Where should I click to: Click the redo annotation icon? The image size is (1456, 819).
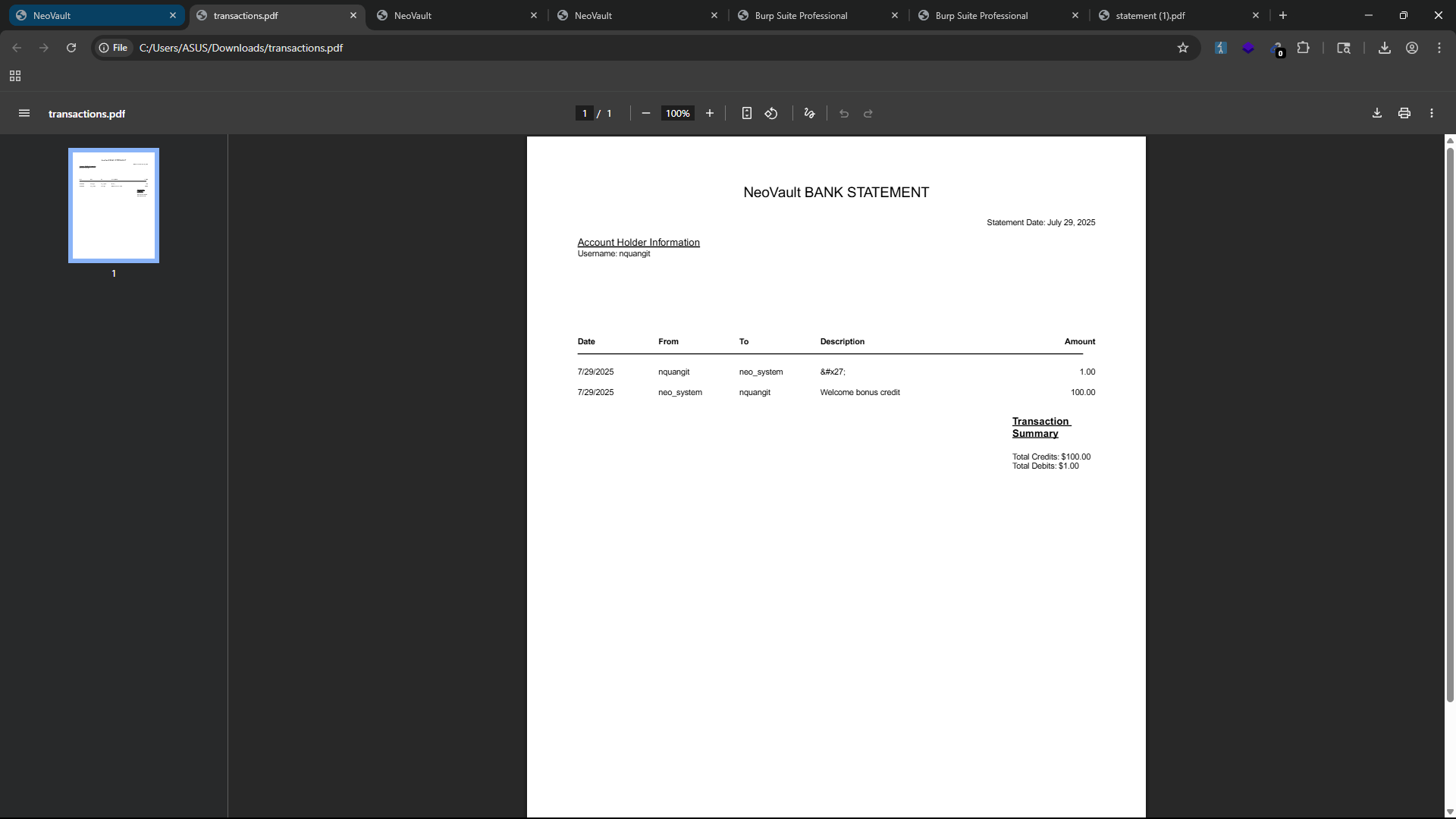(x=868, y=114)
